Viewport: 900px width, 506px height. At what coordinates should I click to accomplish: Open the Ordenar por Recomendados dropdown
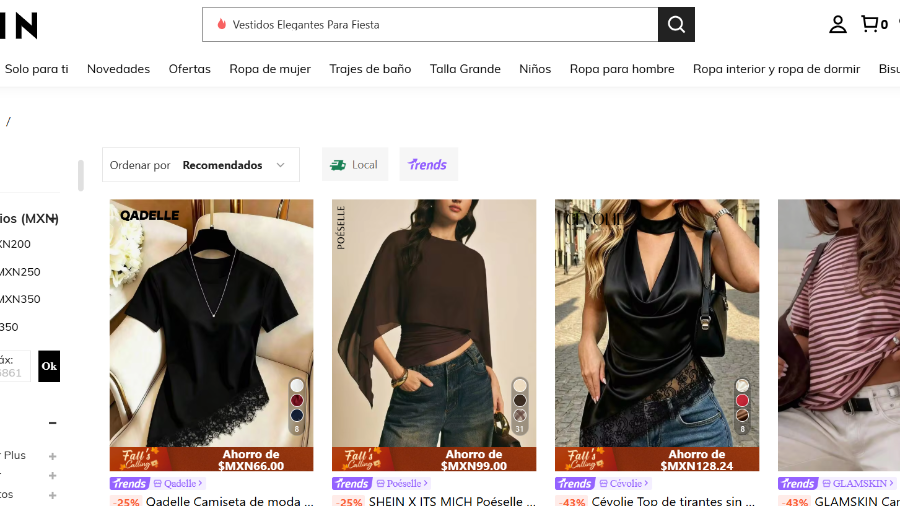click(x=201, y=165)
